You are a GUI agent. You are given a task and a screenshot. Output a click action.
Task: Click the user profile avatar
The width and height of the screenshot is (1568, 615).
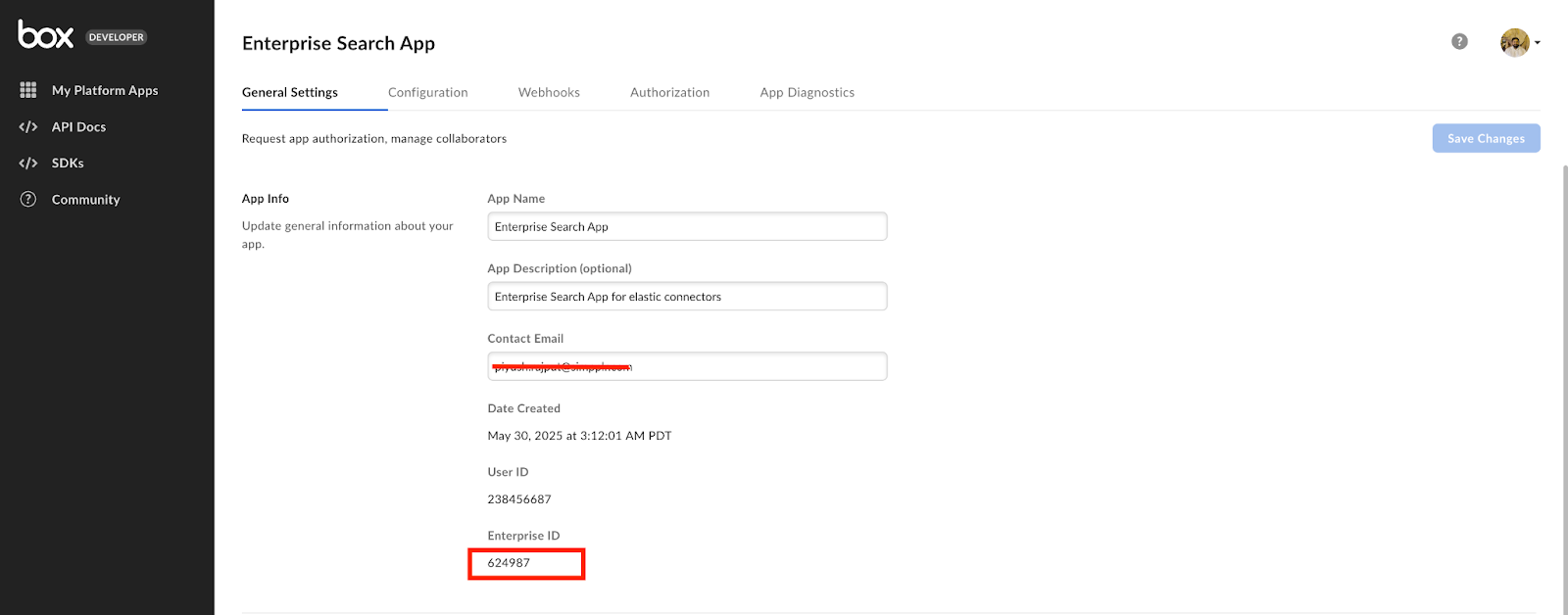pos(1514,42)
